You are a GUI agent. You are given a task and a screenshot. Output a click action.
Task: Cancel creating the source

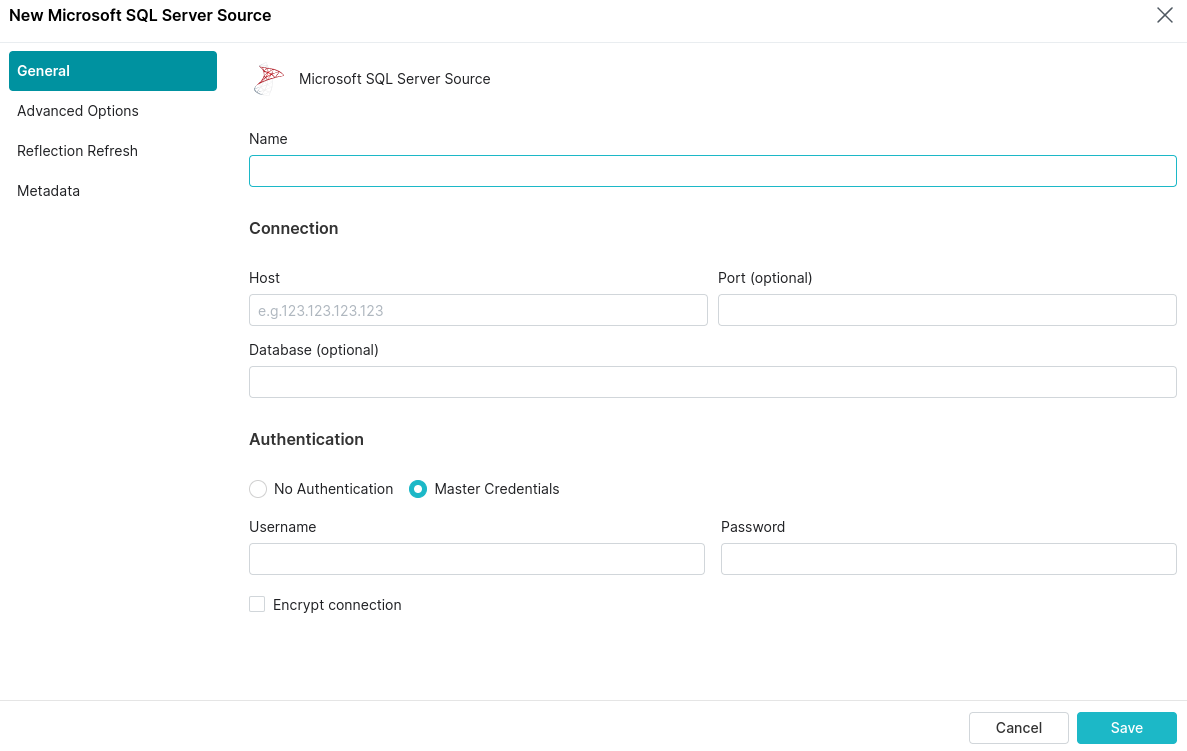tap(1018, 728)
